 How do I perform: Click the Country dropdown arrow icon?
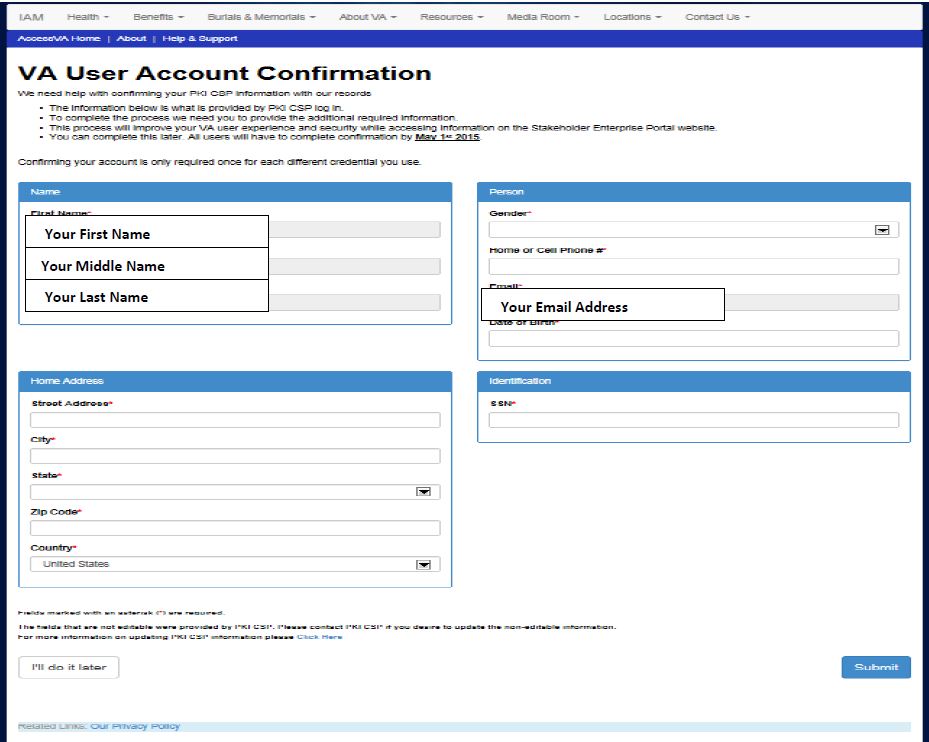click(x=424, y=565)
